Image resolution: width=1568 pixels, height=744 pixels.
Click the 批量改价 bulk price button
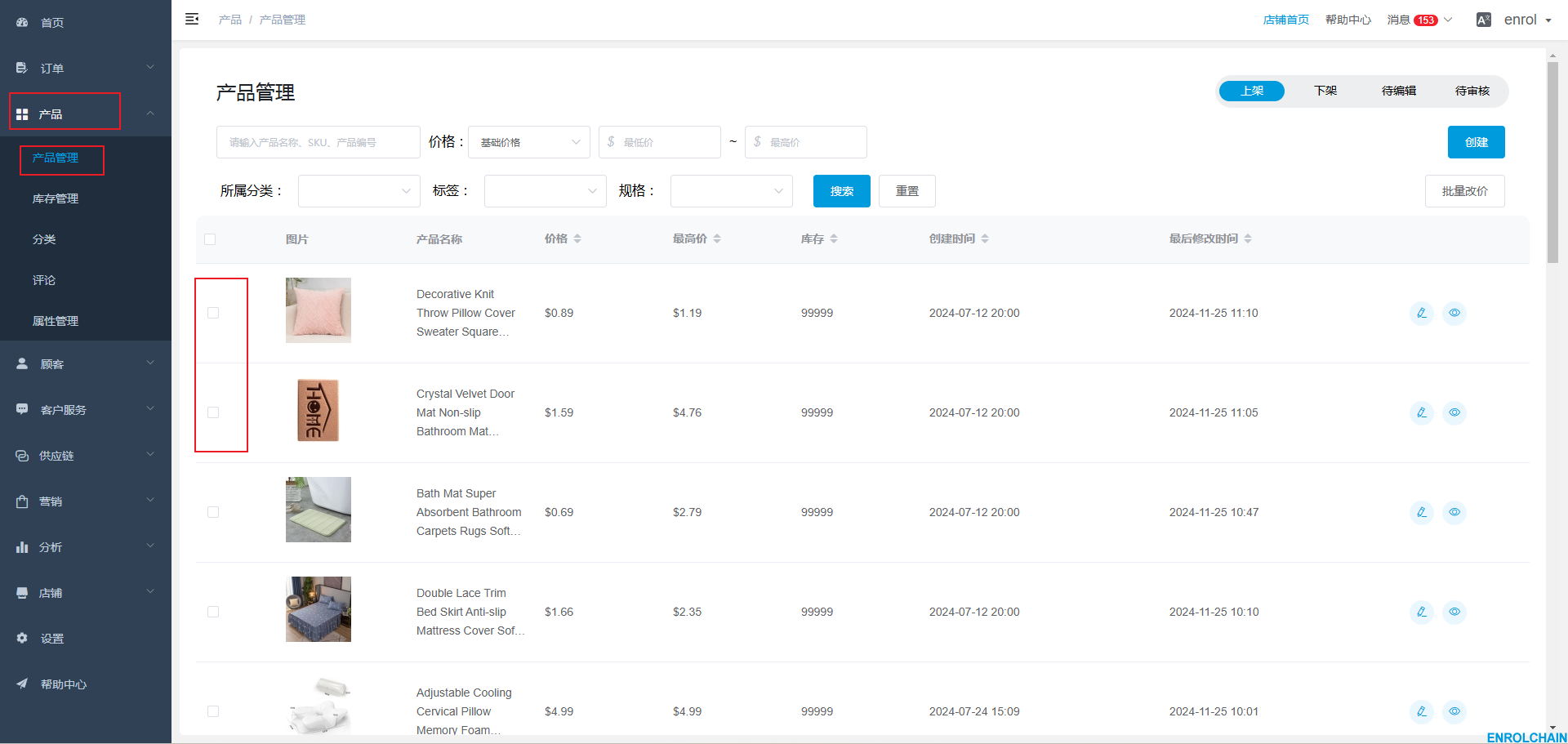pos(1465,191)
